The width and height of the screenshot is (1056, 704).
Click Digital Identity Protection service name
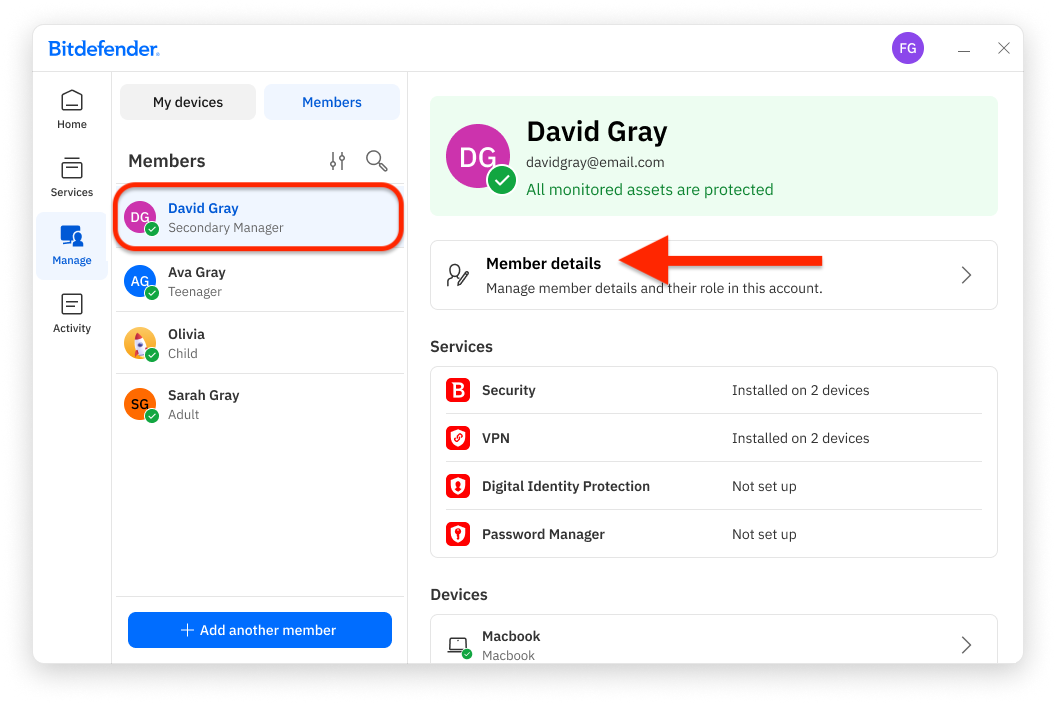(566, 486)
